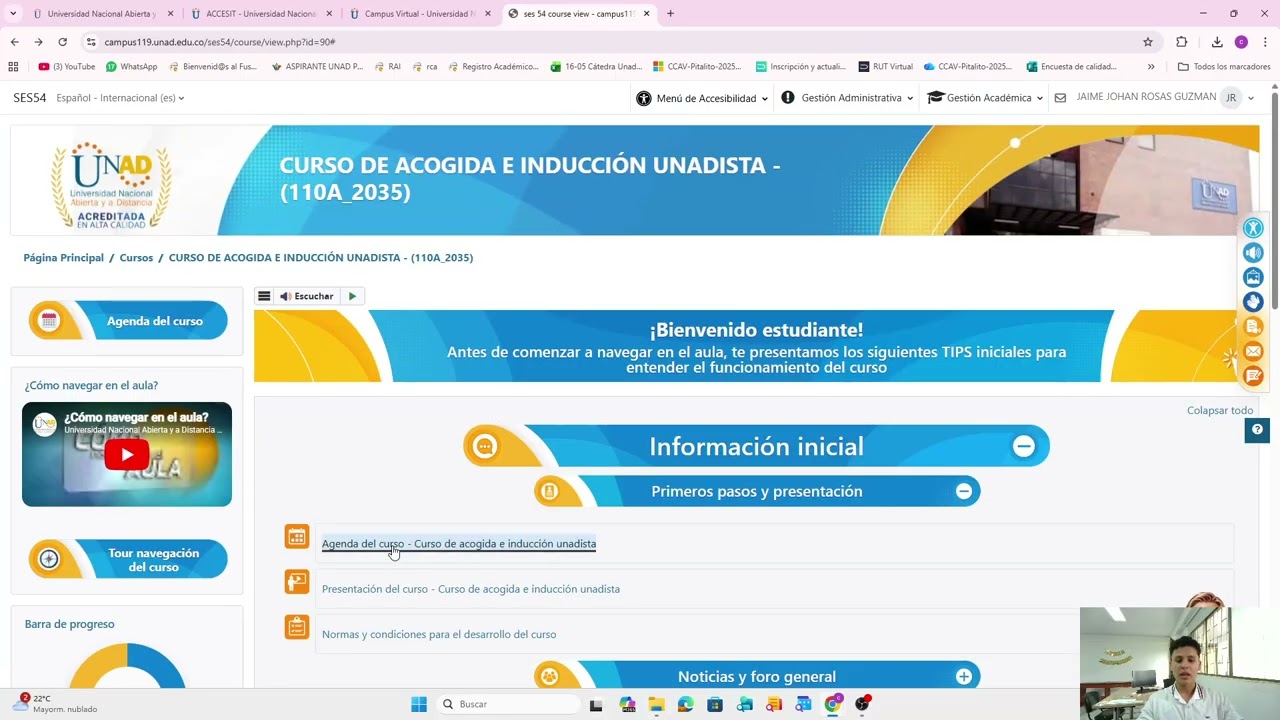Open the language selector Español - Internacional
The width and height of the screenshot is (1280, 720).
point(120,98)
